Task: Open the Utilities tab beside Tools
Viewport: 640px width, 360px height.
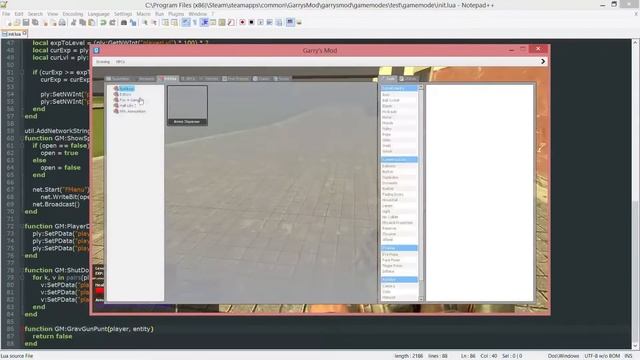Action: (x=409, y=79)
